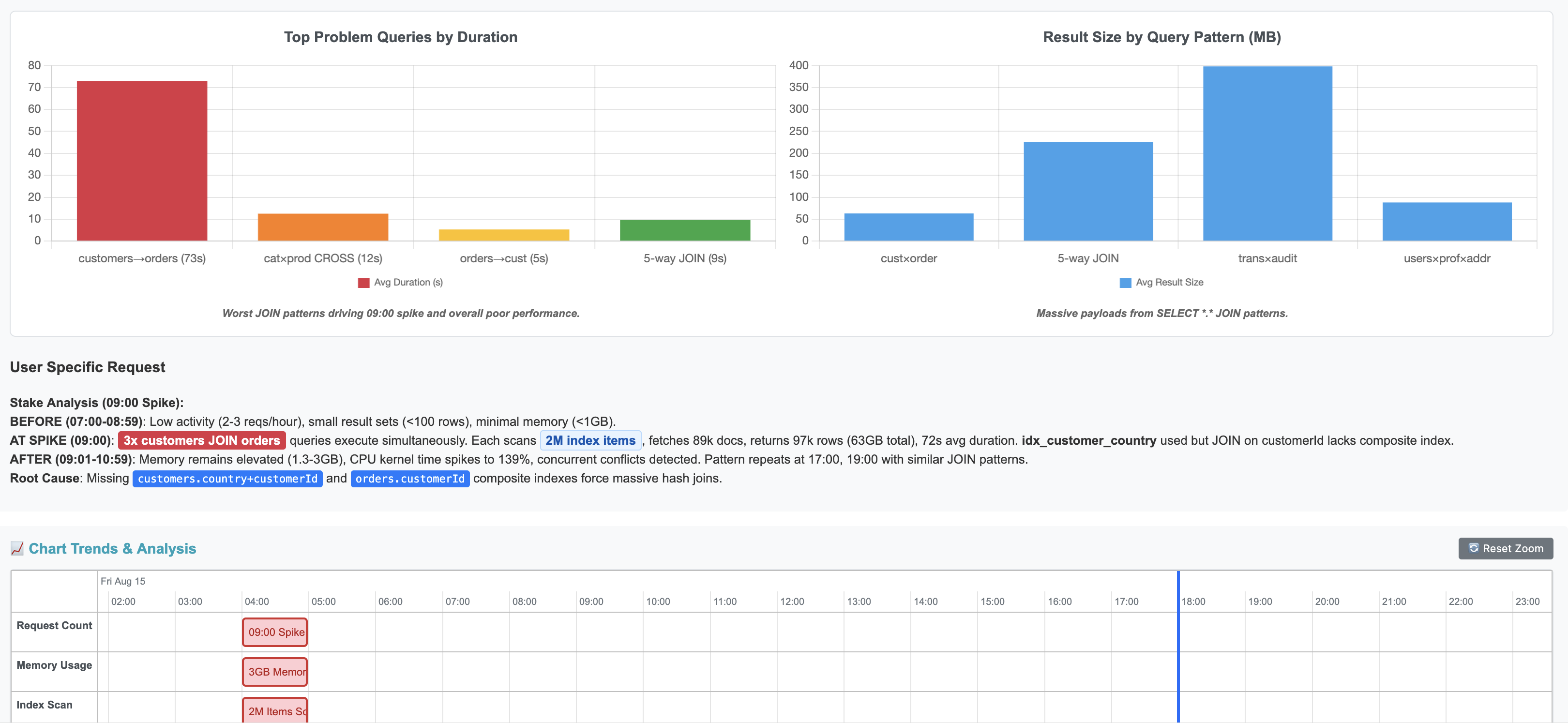Select the 3GB Memory timeline item

pos(274,671)
